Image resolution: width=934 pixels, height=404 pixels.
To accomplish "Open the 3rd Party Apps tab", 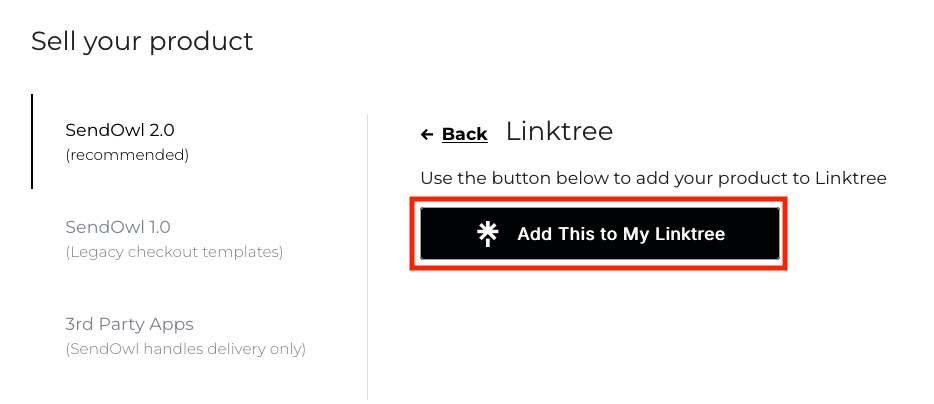I will tap(185, 336).
